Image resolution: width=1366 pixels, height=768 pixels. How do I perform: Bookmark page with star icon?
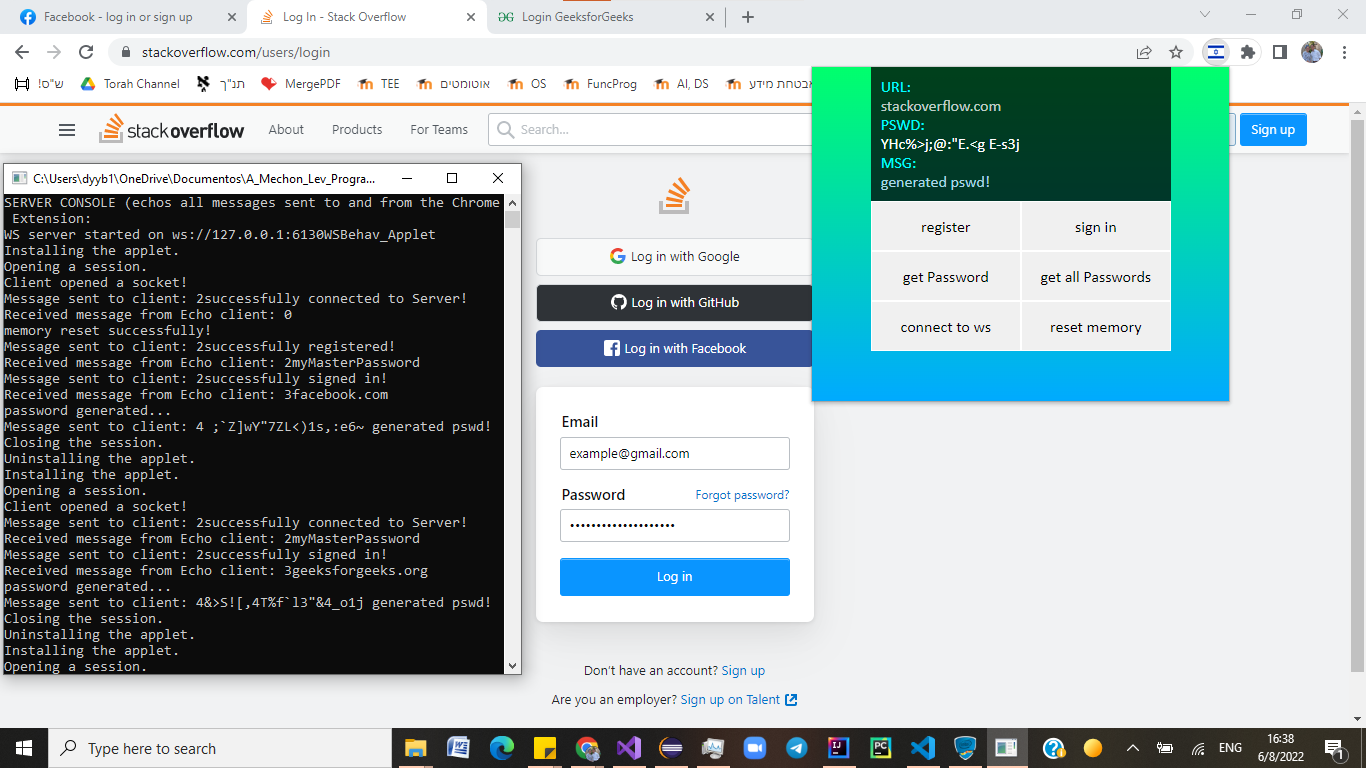click(1176, 52)
